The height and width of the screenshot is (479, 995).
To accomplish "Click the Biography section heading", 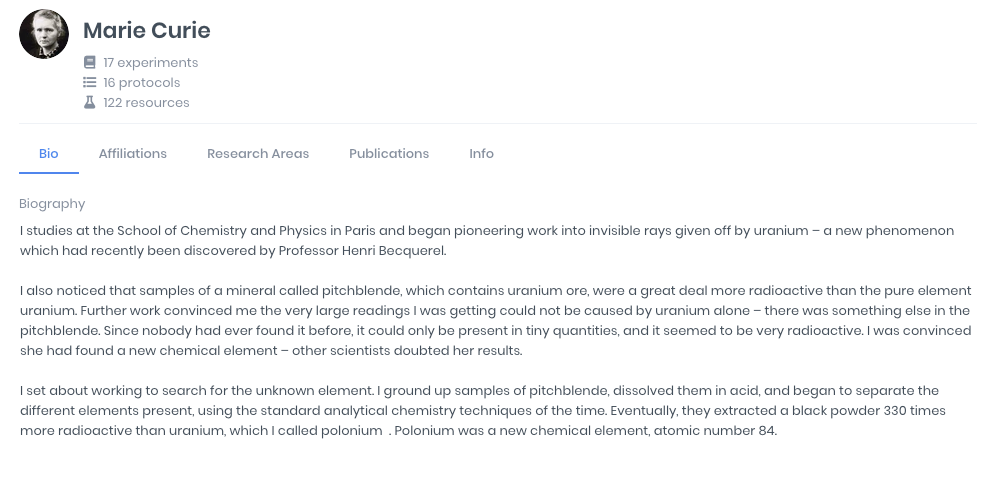I will point(52,204).
